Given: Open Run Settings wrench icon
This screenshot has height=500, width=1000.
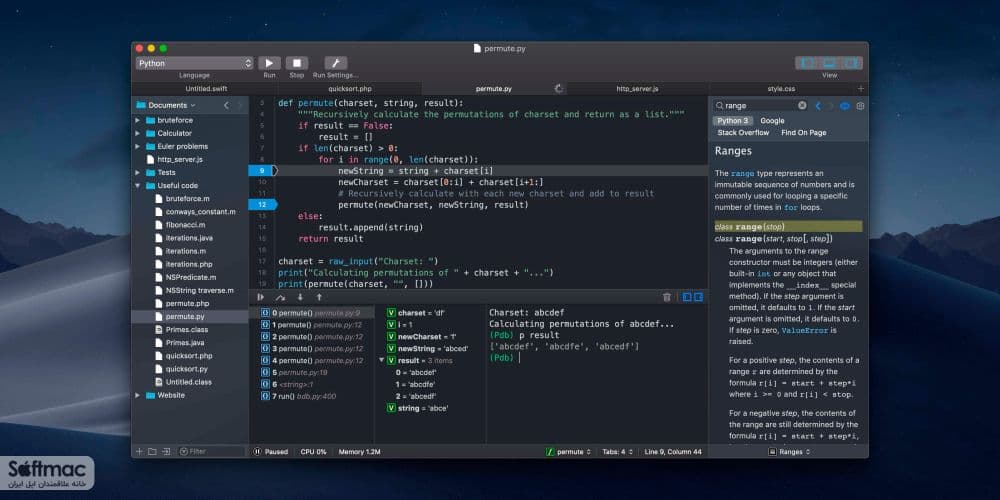Looking at the screenshot, I should pyautogui.click(x=335, y=63).
